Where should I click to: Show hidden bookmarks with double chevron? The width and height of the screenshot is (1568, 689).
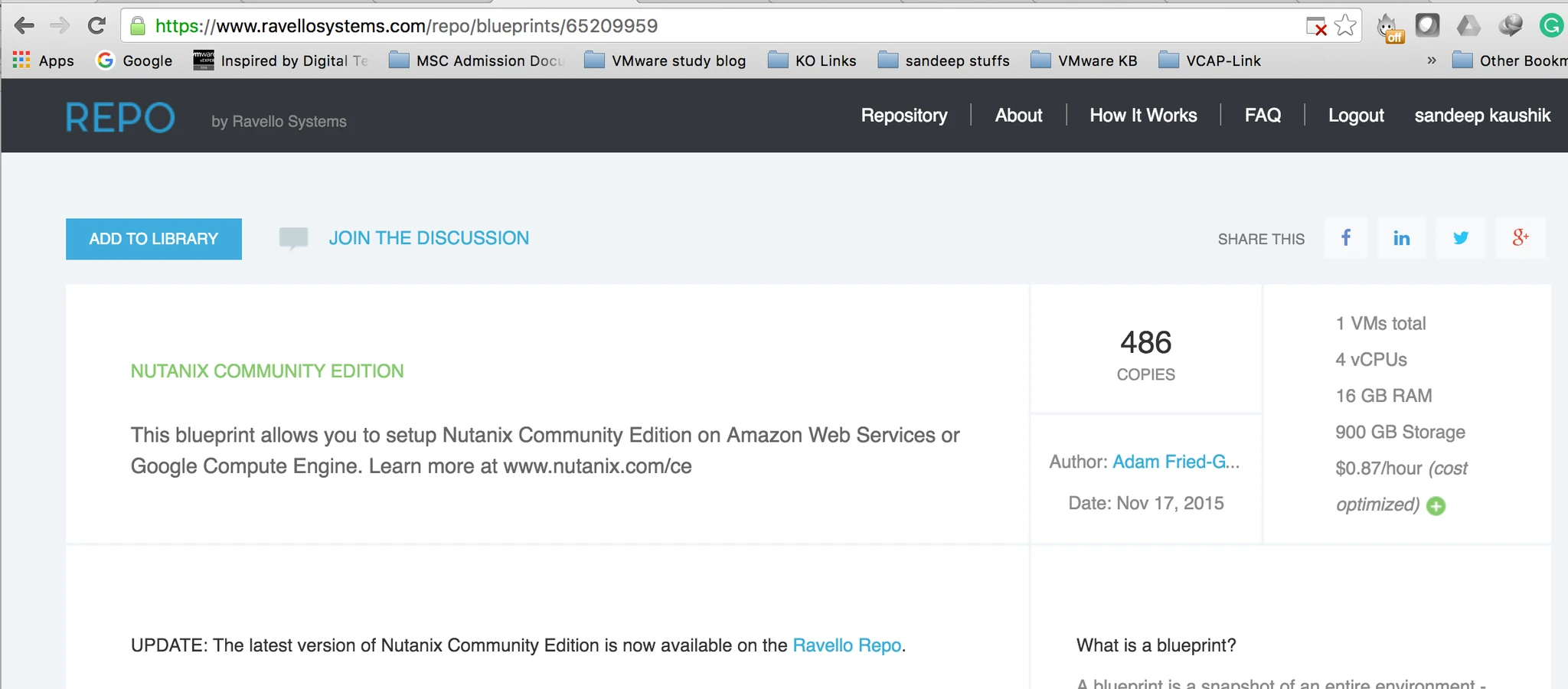point(1432,60)
